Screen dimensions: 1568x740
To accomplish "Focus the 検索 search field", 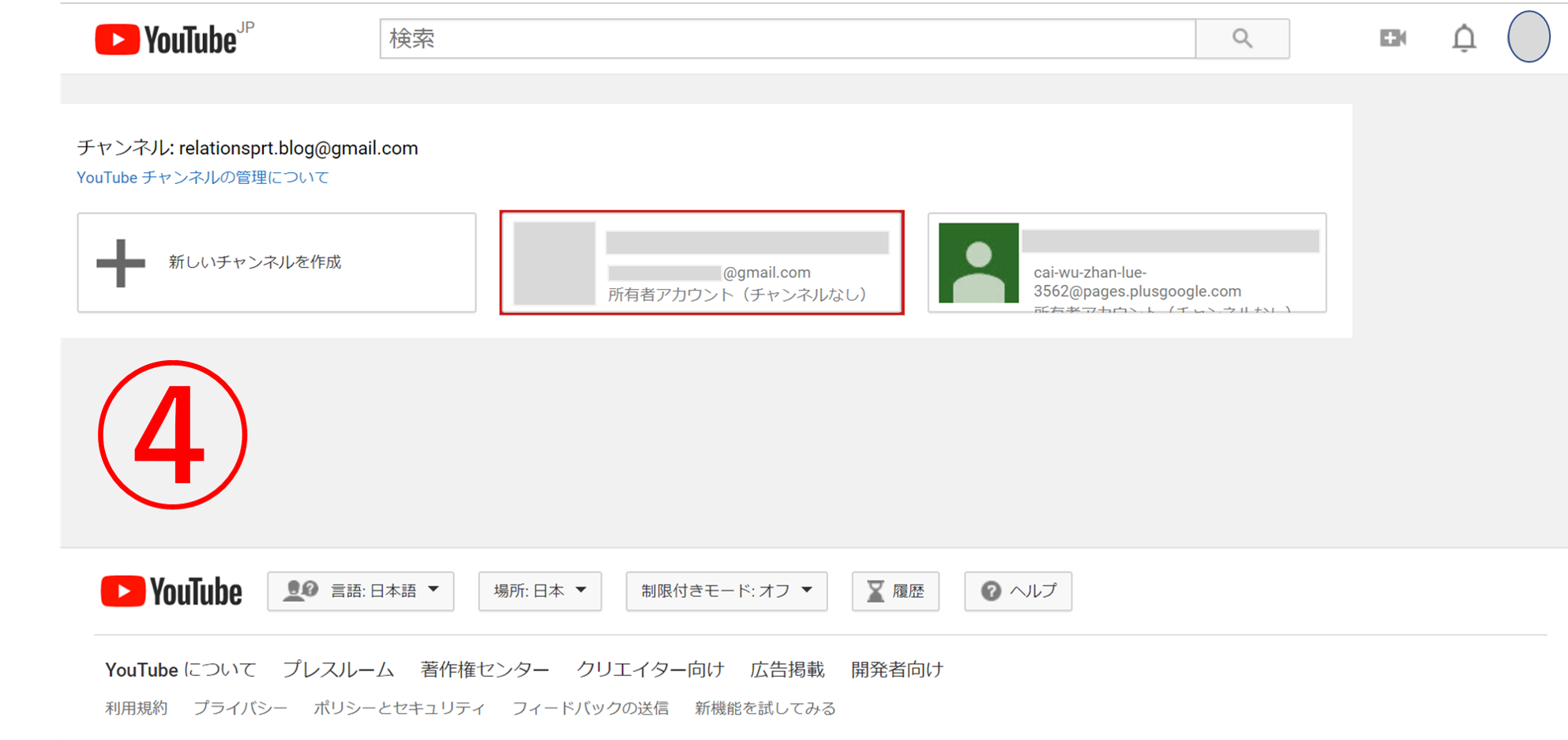I will tap(787, 39).
